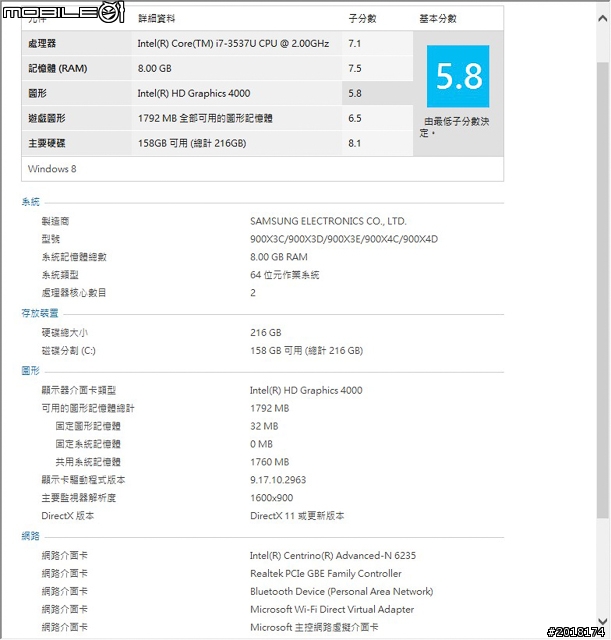The width and height of the screenshot is (611, 640).
Task: Select 'Intel(R) HD Graphics 4000' adapter type value
Action: click(306, 391)
